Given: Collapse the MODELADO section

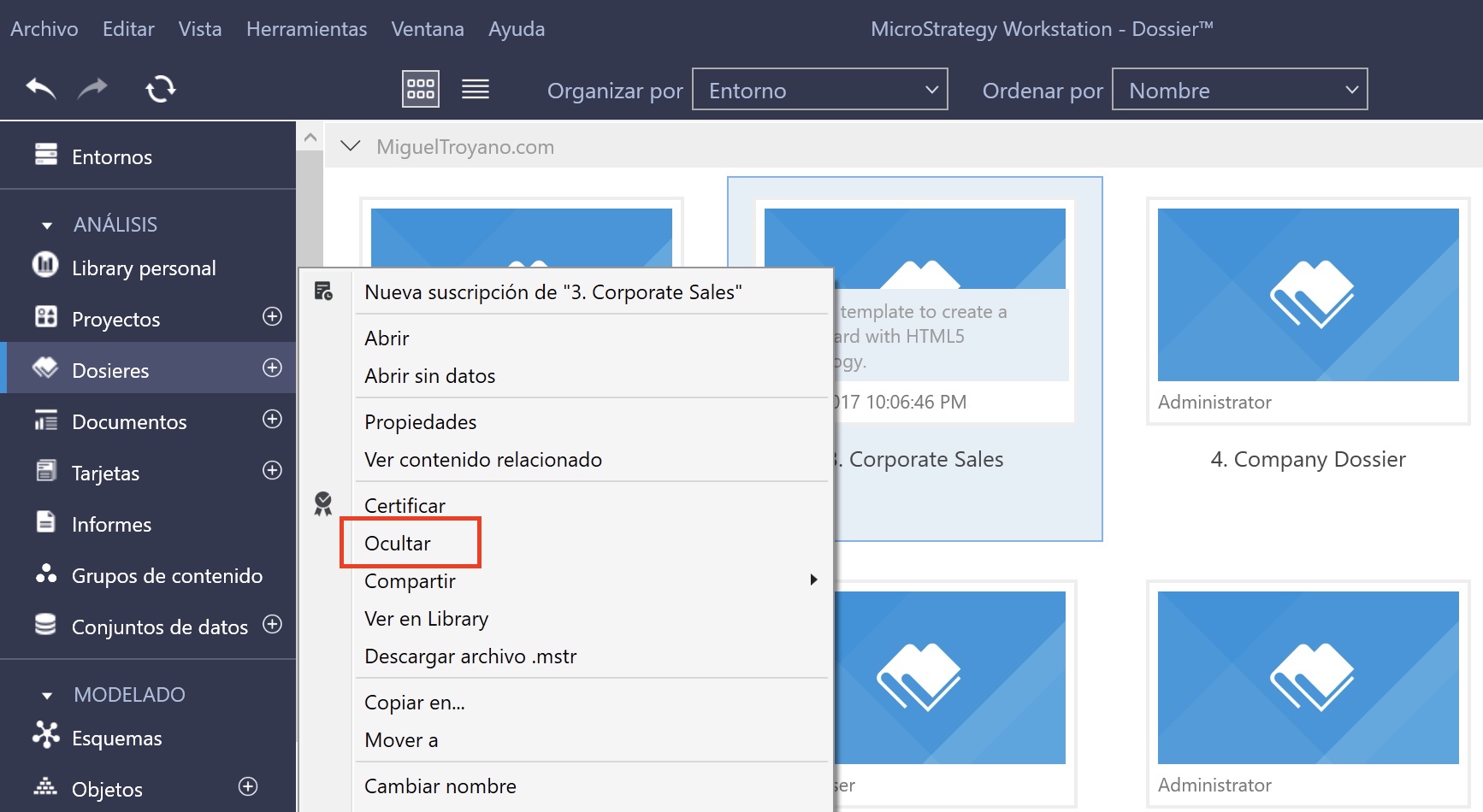Looking at the screenshot, I should pyautogui.click(x=47, y=696).
